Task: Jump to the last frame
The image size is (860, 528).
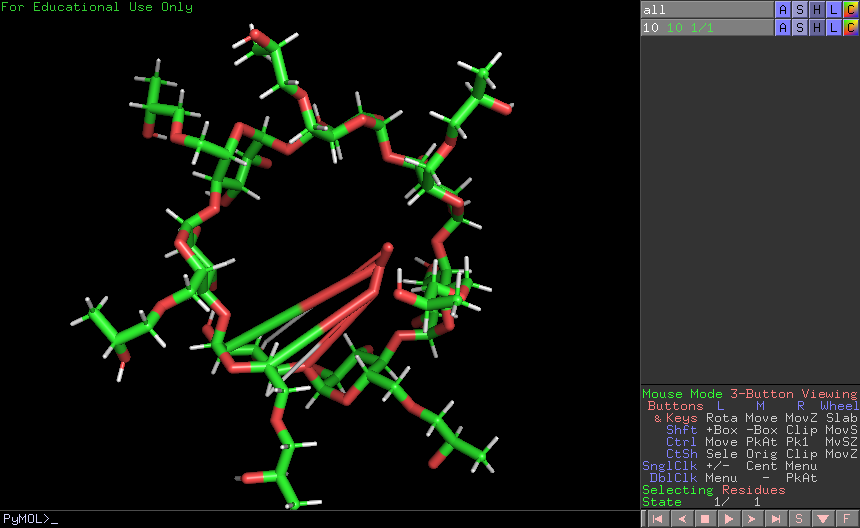Action: click(775, 519)
